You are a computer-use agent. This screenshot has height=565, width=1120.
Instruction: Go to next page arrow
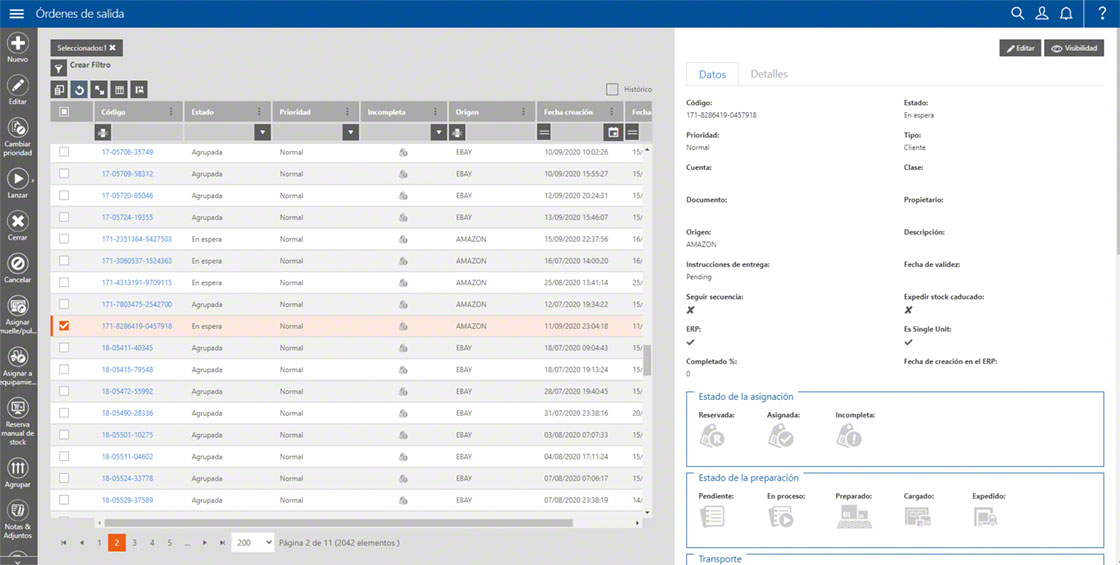pos(205,543)
